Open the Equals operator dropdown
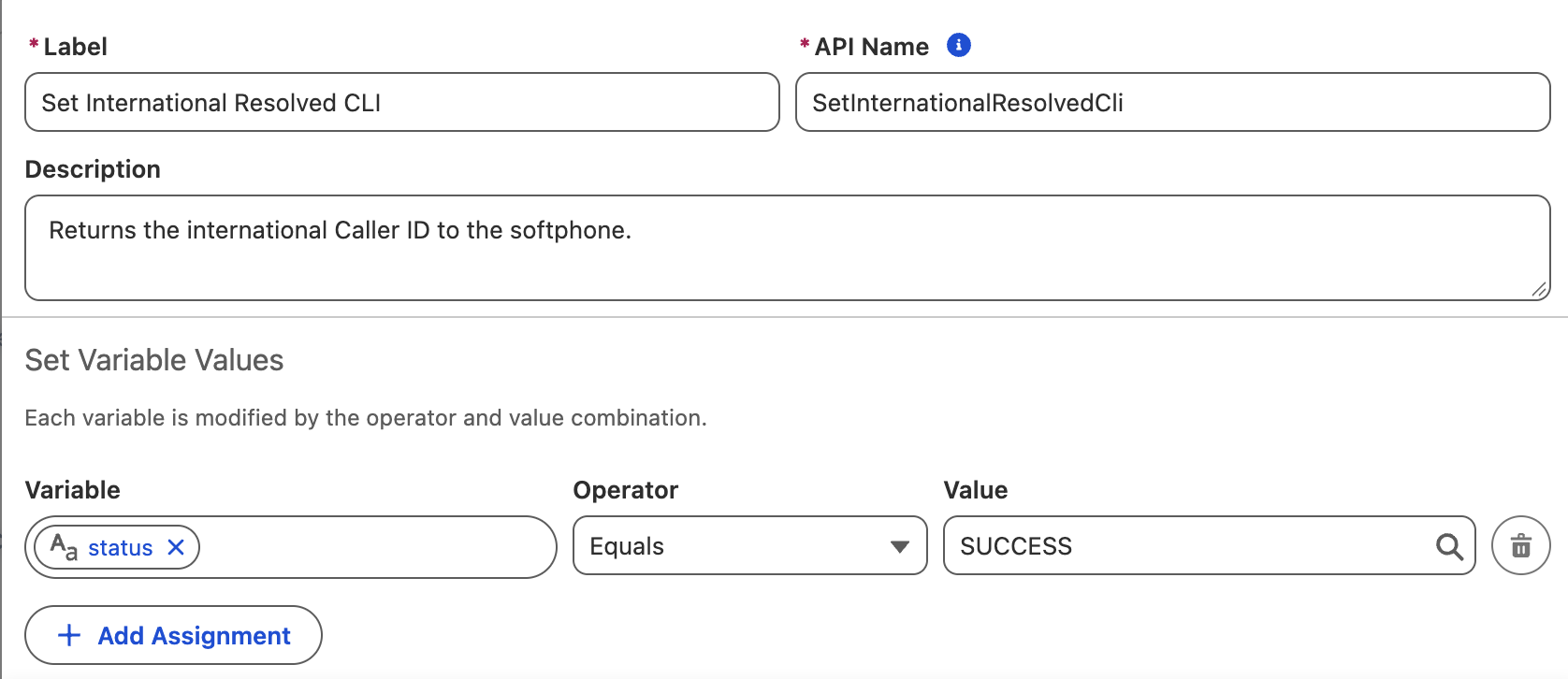Screen dimensions: 1568x679 point(749,545)
